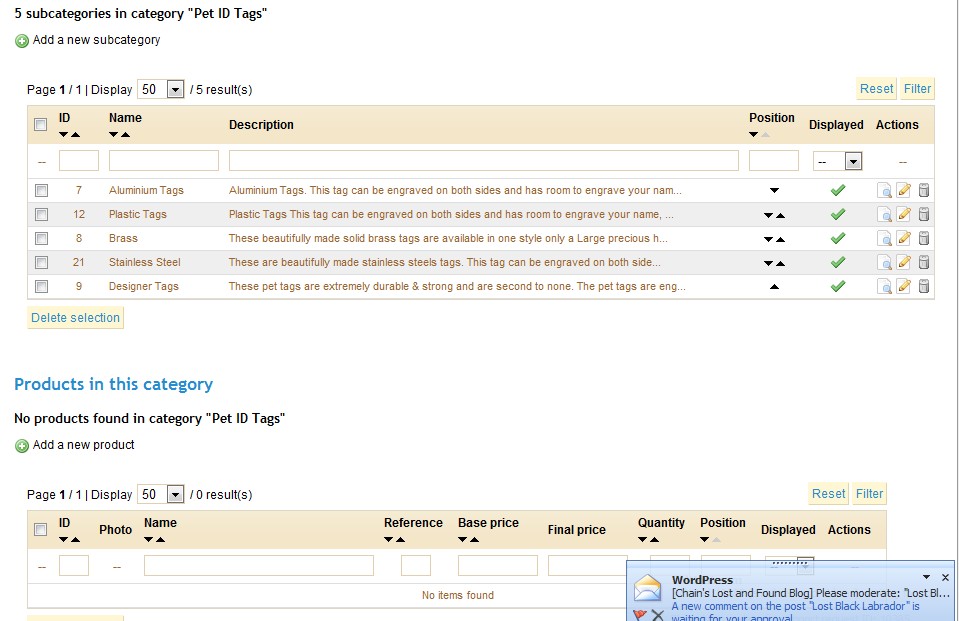Check the select-all checkbox in products table header
959x621 pixels.
click(x=41, y=530)
